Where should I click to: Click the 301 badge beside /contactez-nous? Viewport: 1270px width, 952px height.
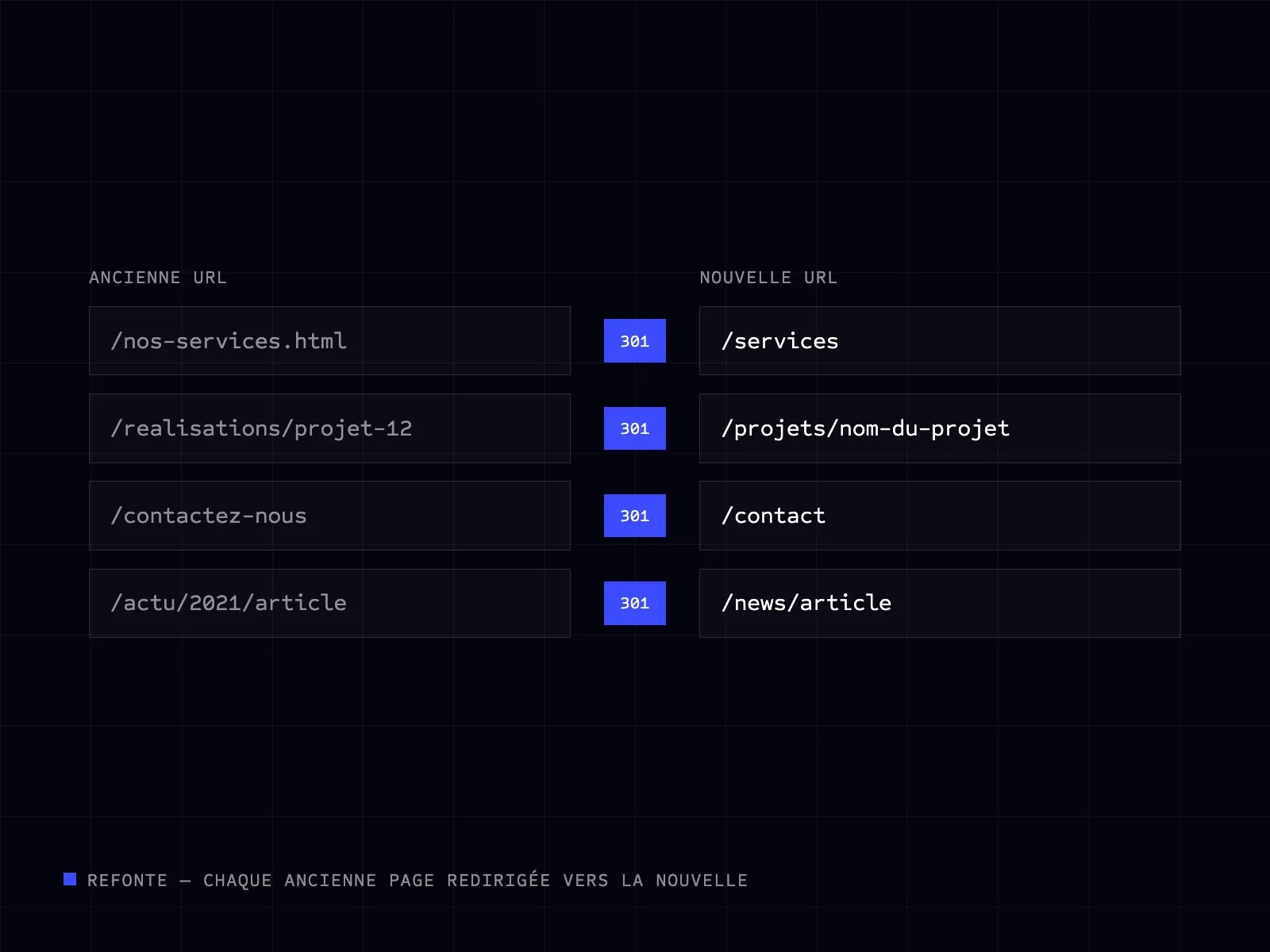[x=635, y=516]
